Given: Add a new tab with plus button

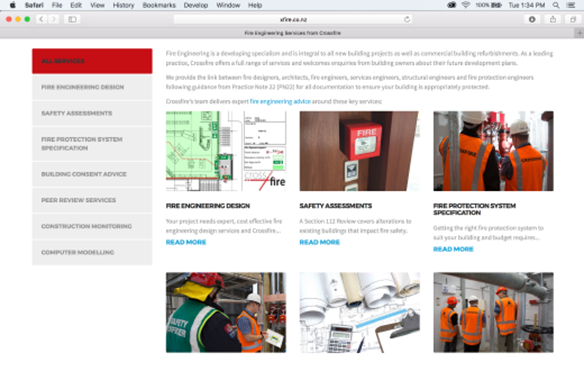Looking at the screenshot, I should [579, 33].
